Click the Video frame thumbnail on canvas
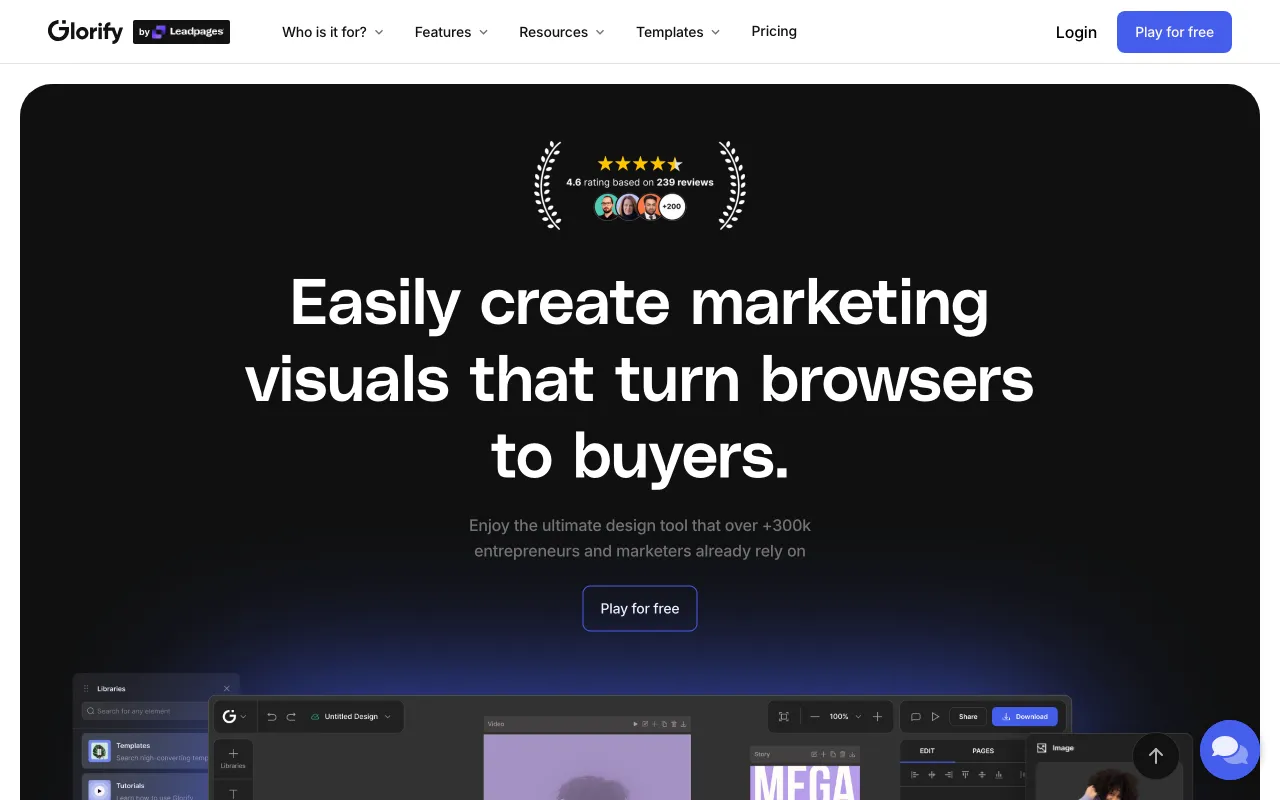 point(587,766)
